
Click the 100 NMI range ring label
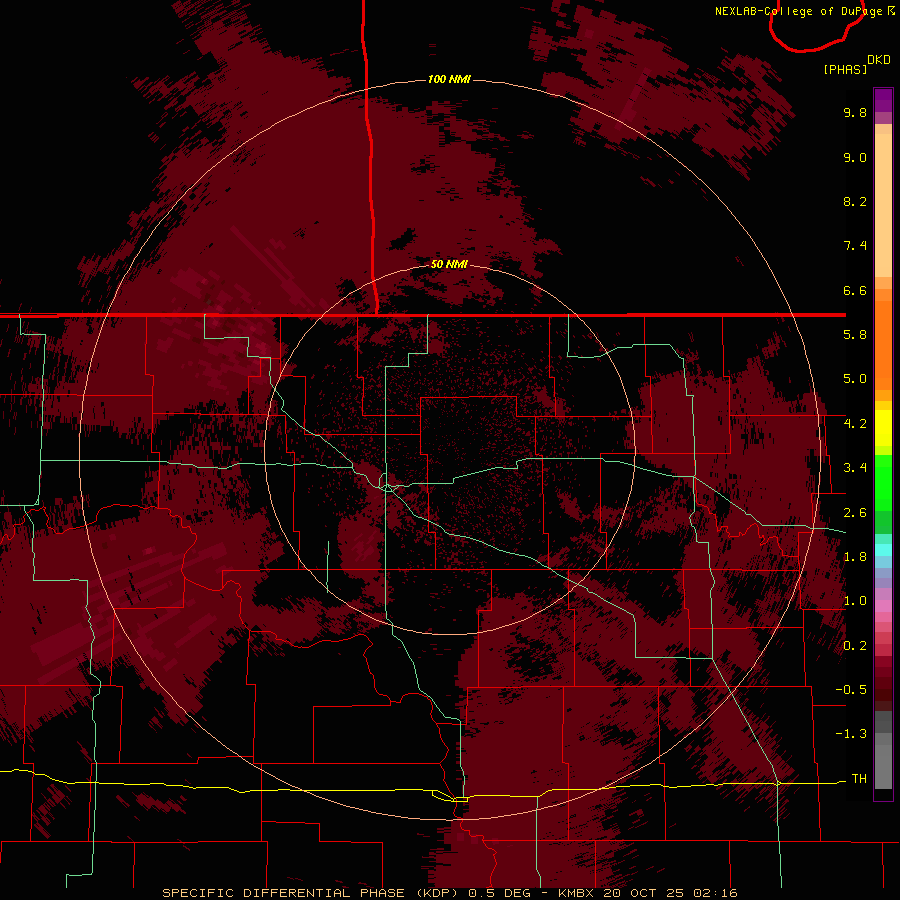coord(449,79)
